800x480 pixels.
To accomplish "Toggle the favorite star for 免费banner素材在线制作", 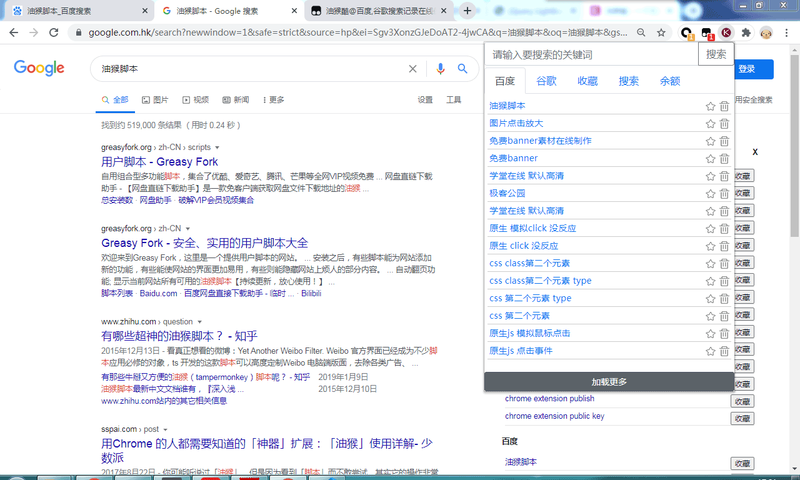I will point(710,141).
